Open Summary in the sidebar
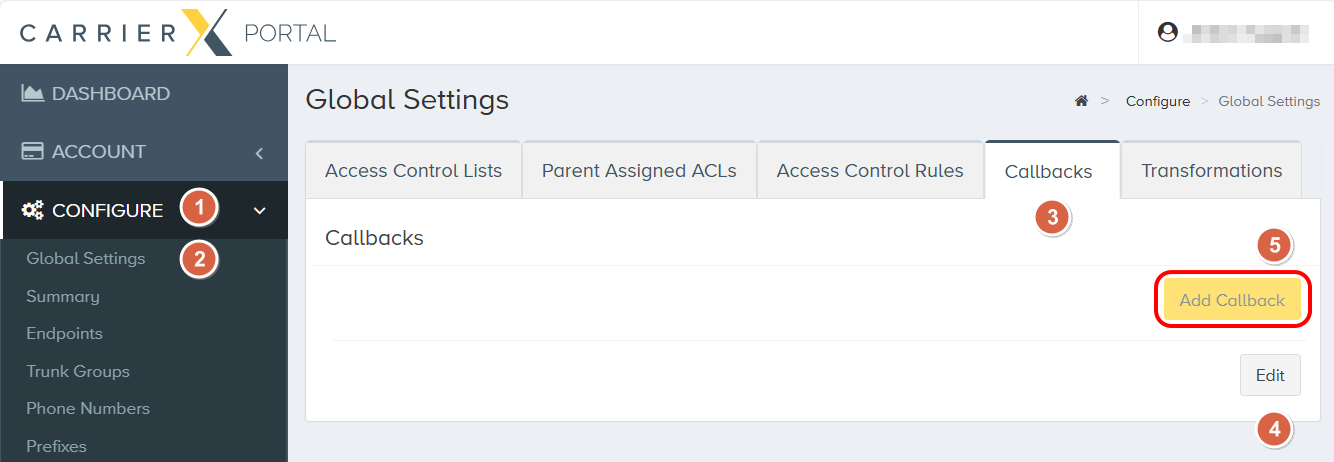 coord(63,296)
